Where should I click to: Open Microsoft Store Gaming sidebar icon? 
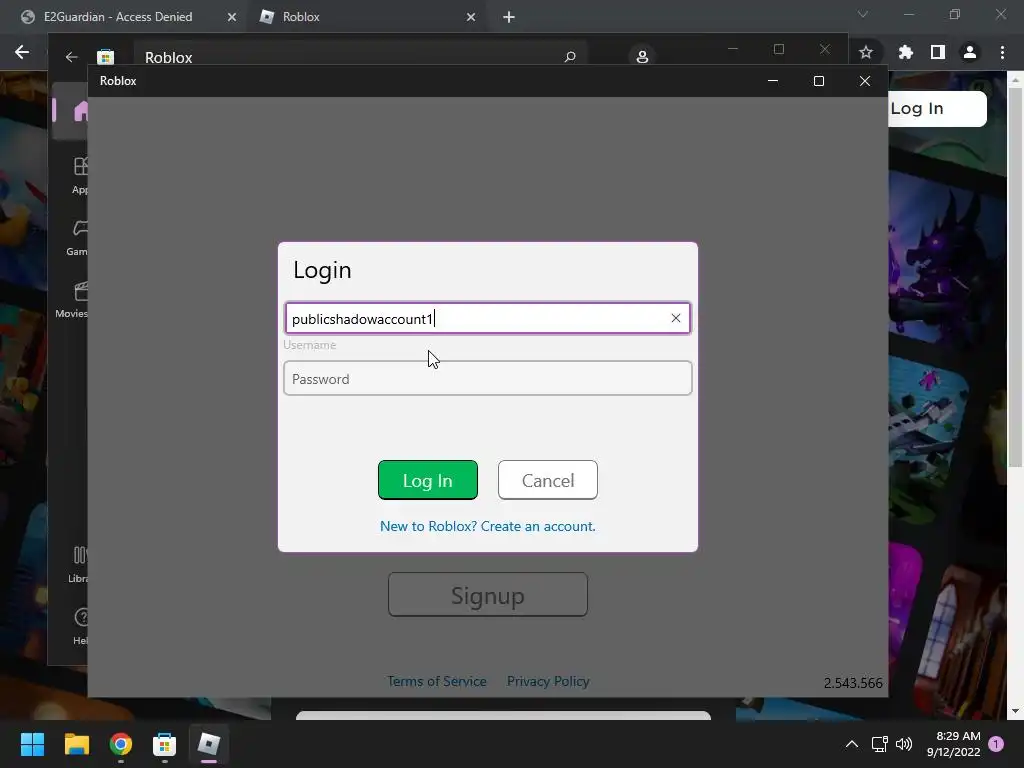tap(78, 237)
